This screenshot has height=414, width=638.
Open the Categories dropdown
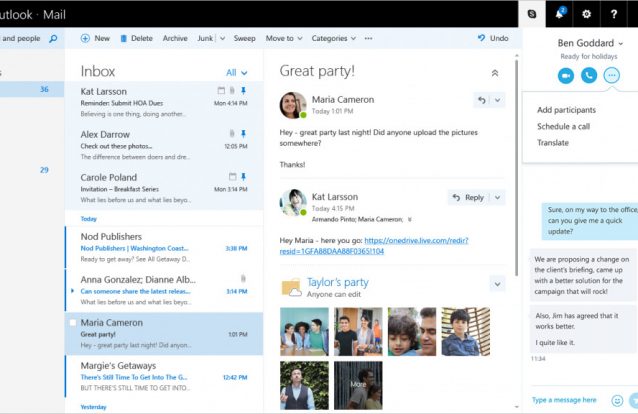click(335, 38)
